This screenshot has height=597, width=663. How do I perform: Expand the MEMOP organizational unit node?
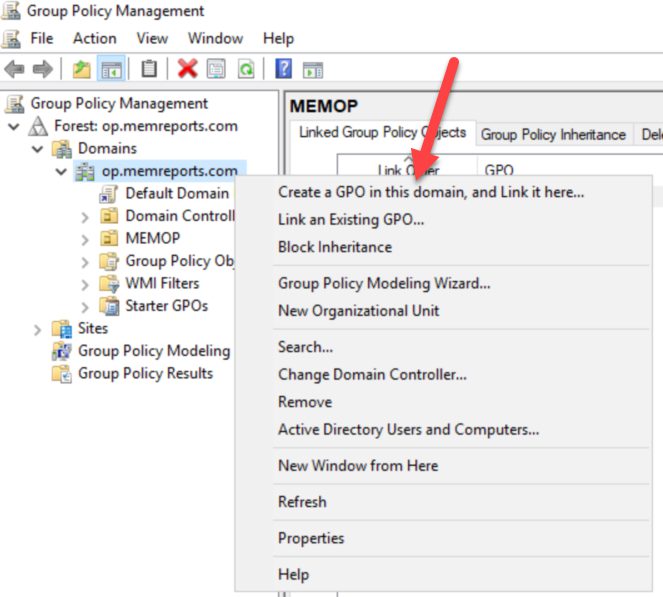[x=85, y=239]
